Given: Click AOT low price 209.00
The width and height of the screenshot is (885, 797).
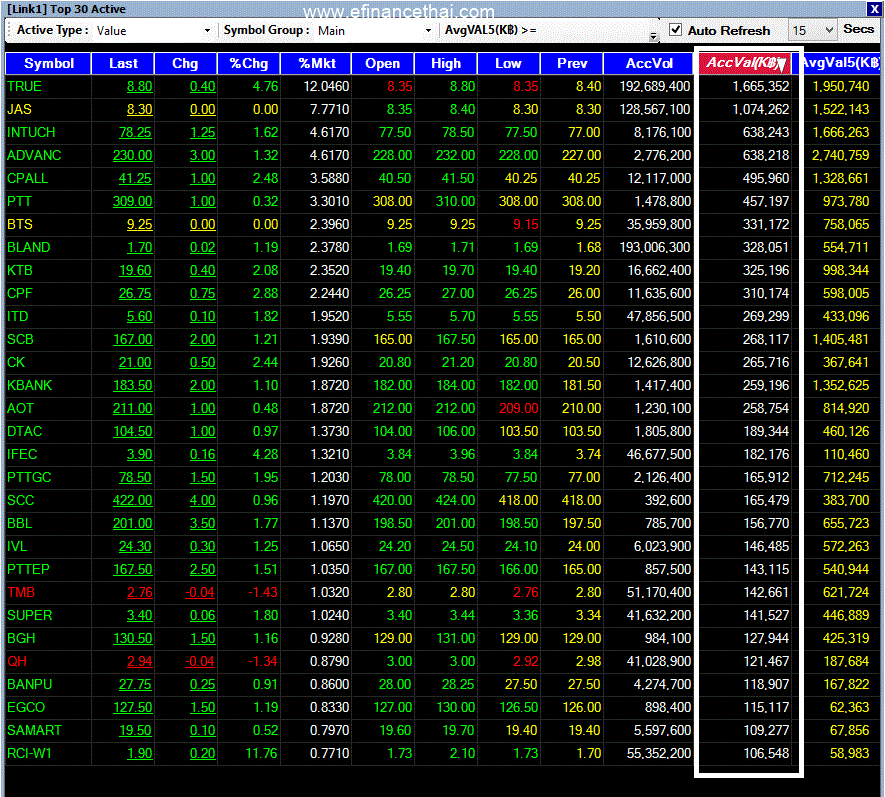Looking at the screenshot, I should click(518, 409).
